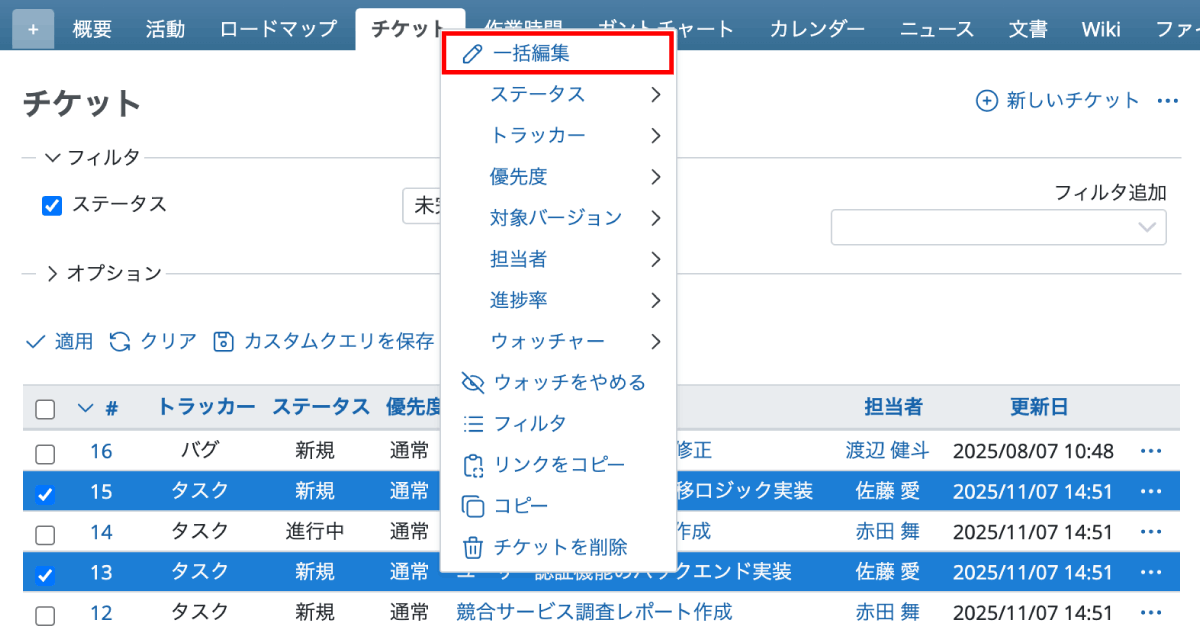Uncheck the ステータス filter checkbox
The height and width of the screenshot is (630, 1200).
(52, 206)
